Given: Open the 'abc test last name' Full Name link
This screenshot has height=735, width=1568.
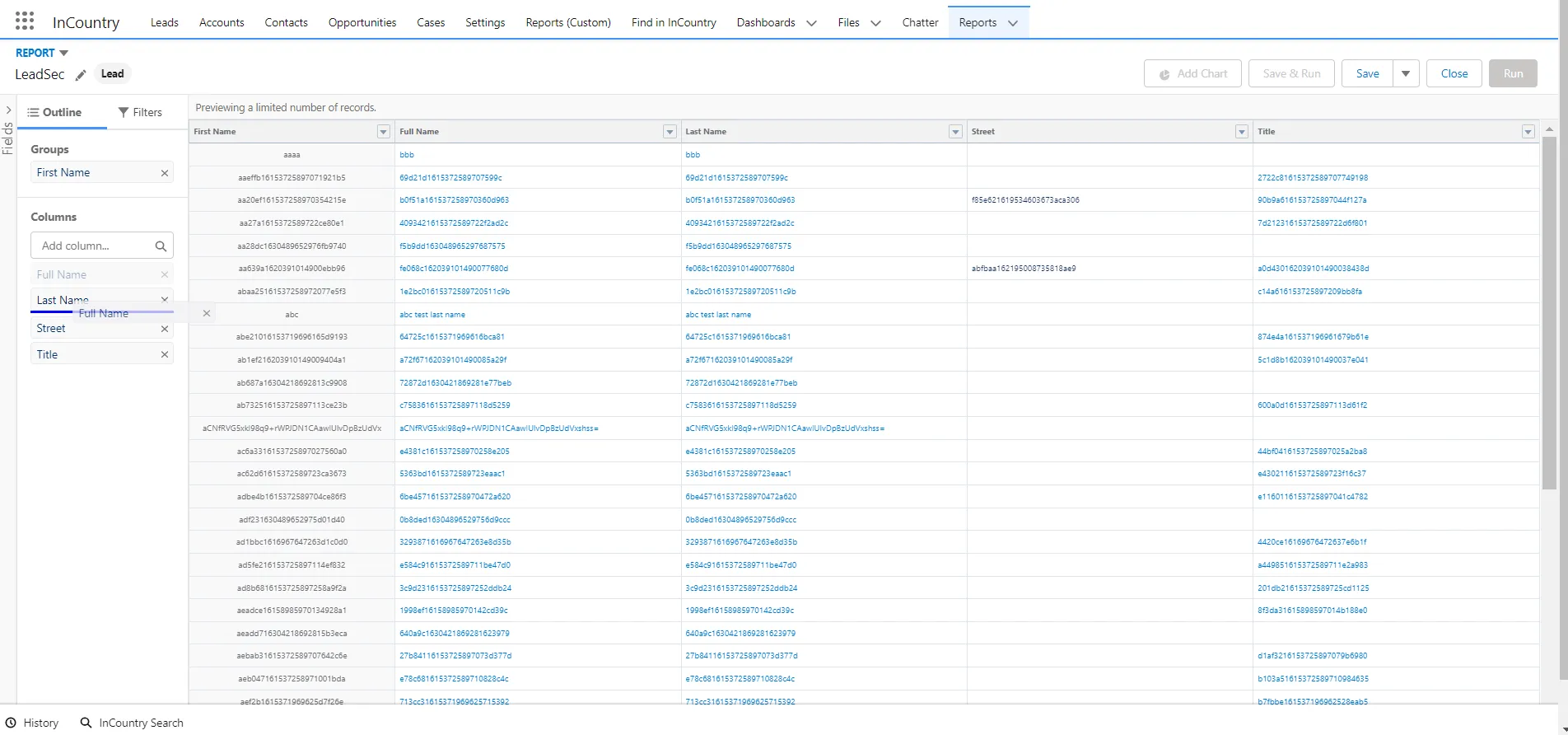Looking at the screenshot, I should (432, 315).
